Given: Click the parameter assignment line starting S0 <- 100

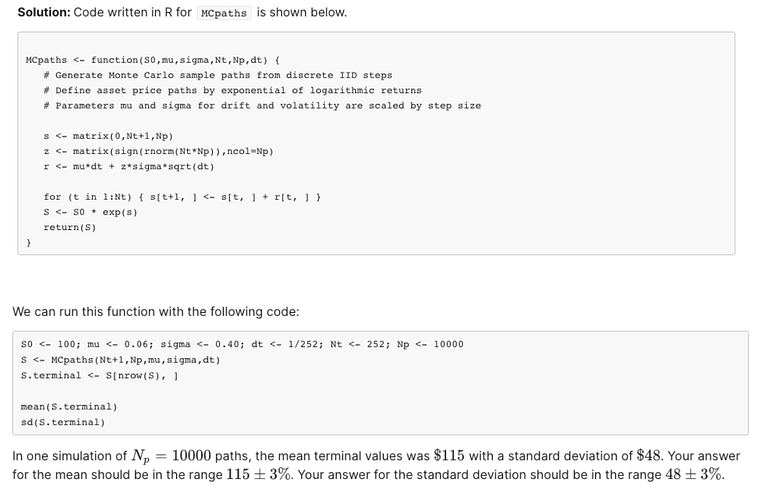Looking at the screenshot, I should pos(242,344).
